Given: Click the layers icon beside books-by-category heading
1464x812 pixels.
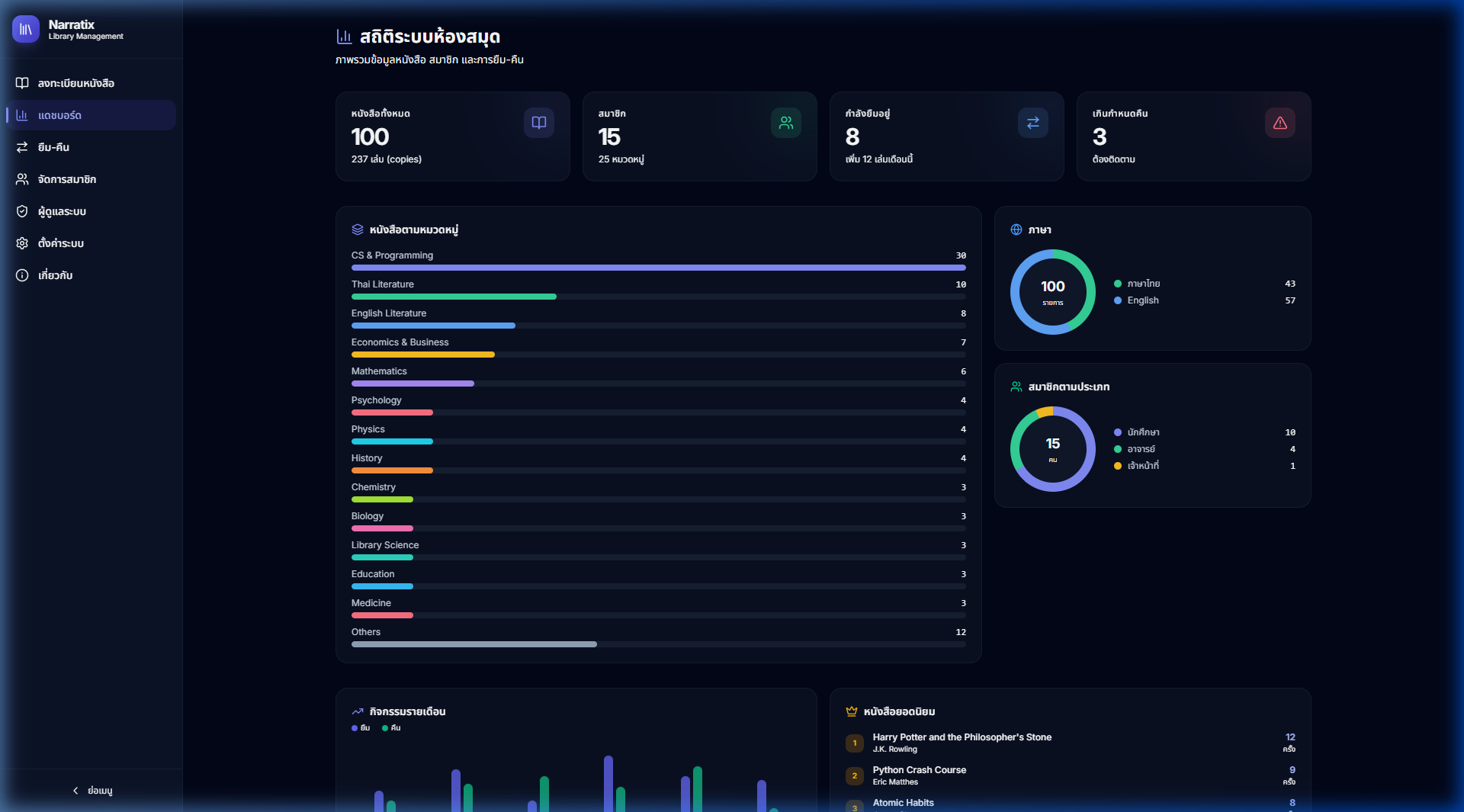Looking at the screenshot, I should 357,229.
